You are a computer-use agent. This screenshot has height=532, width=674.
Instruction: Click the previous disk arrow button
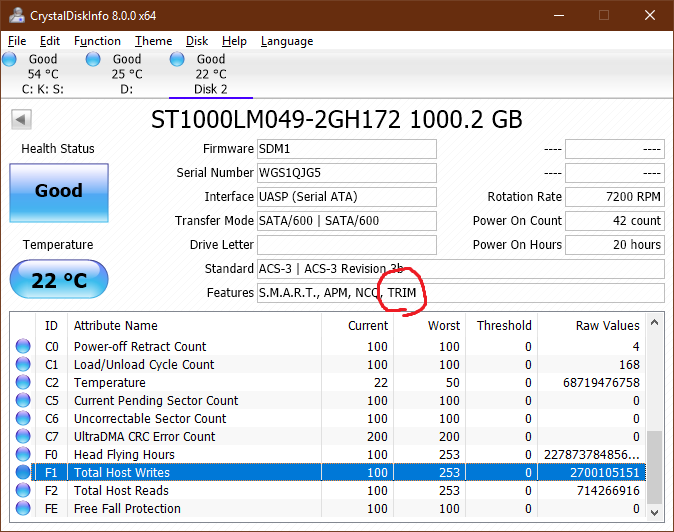tap(21, 119)
